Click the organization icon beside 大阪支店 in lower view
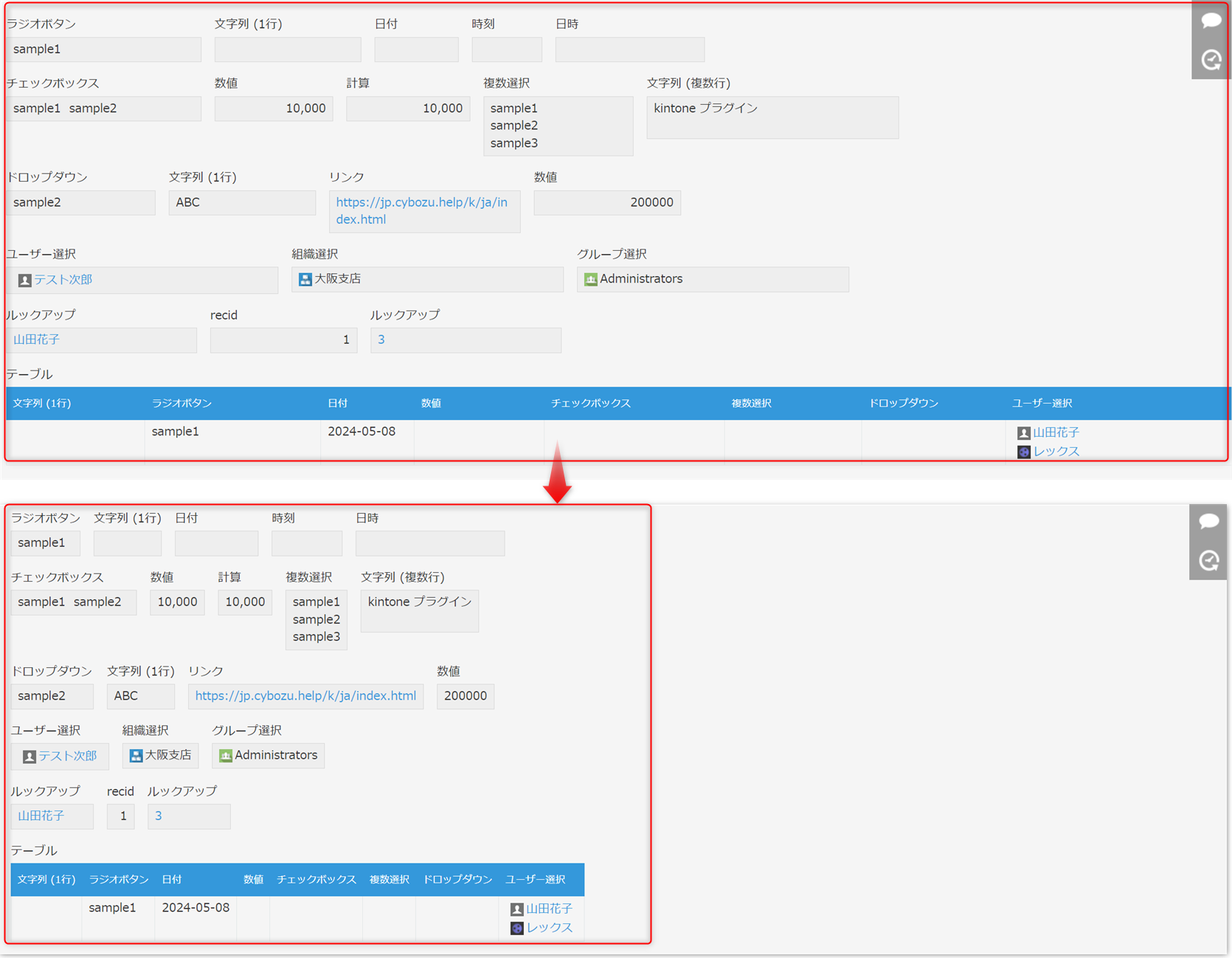The width and height of the screenshot is (1232, 958). tap(136, 756)
